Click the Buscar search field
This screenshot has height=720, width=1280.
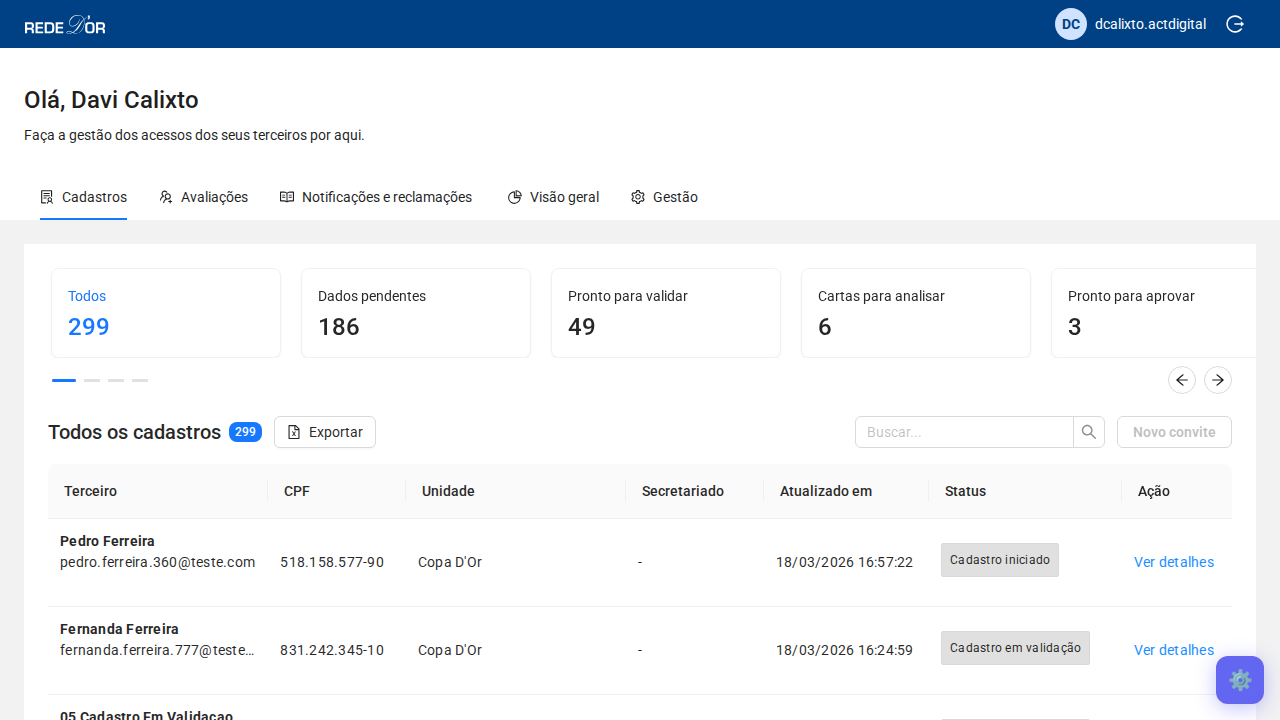[x=963, y=432]
